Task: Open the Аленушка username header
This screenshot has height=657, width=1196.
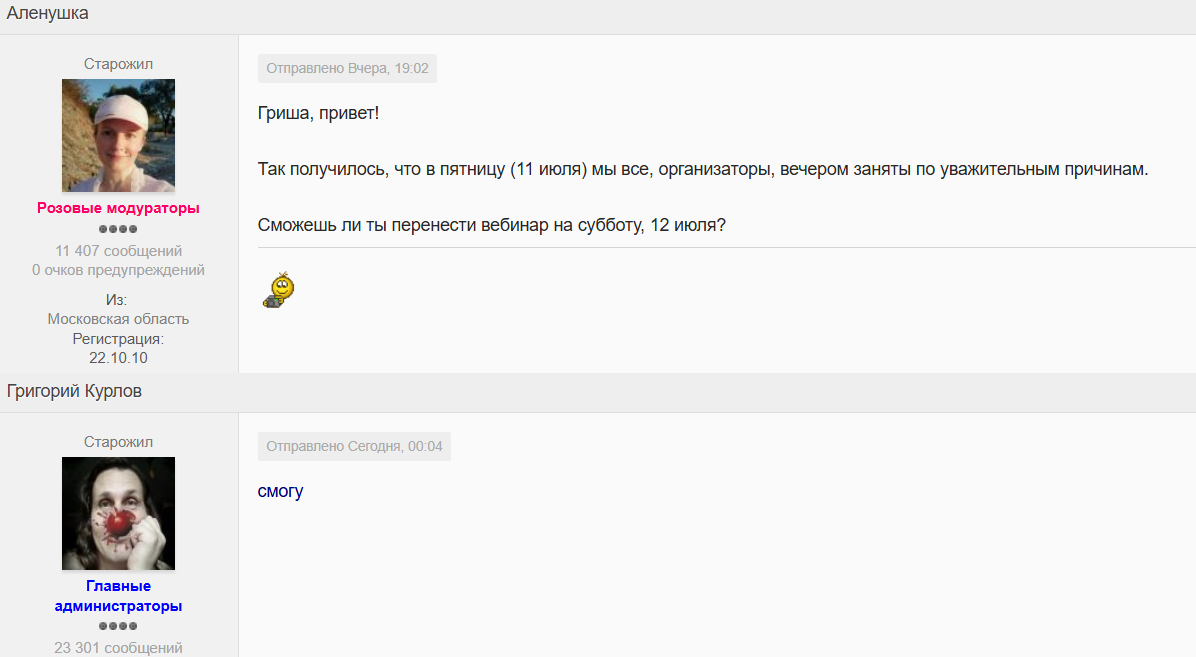Action: tap(47, 13)
